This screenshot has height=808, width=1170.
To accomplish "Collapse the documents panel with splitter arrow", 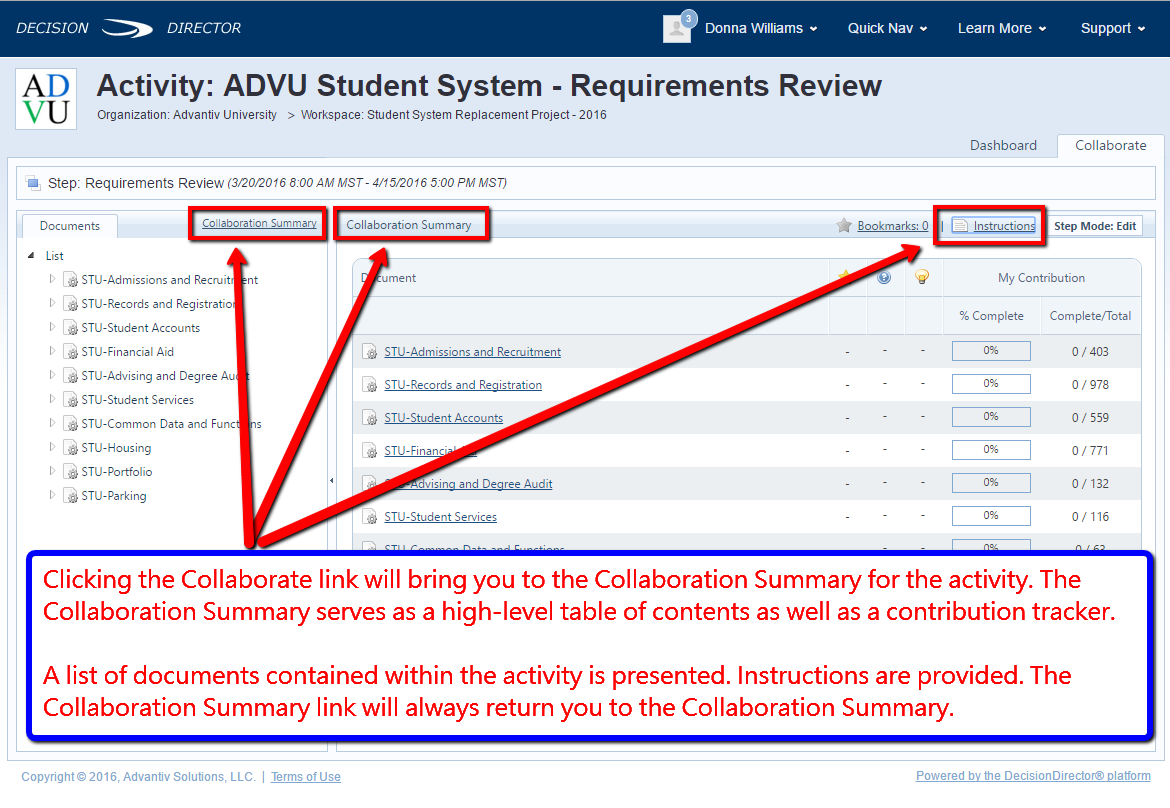I will [331, 480].
